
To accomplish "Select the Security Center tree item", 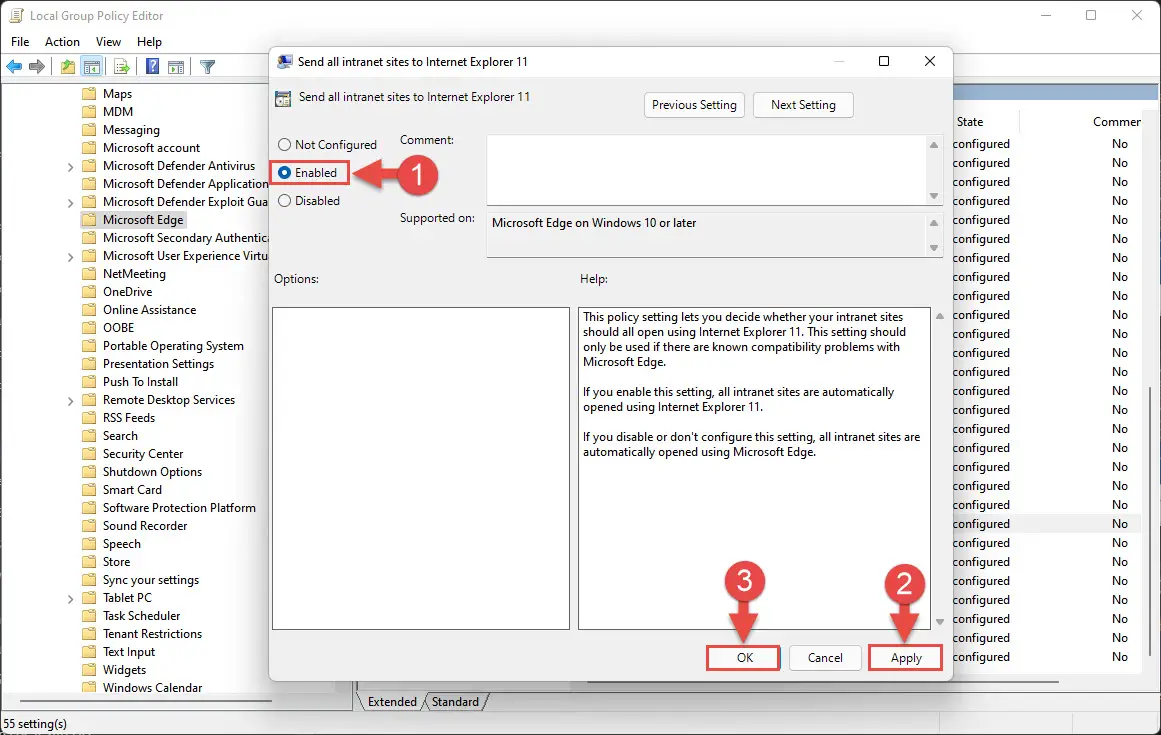I will click(143, 454).
